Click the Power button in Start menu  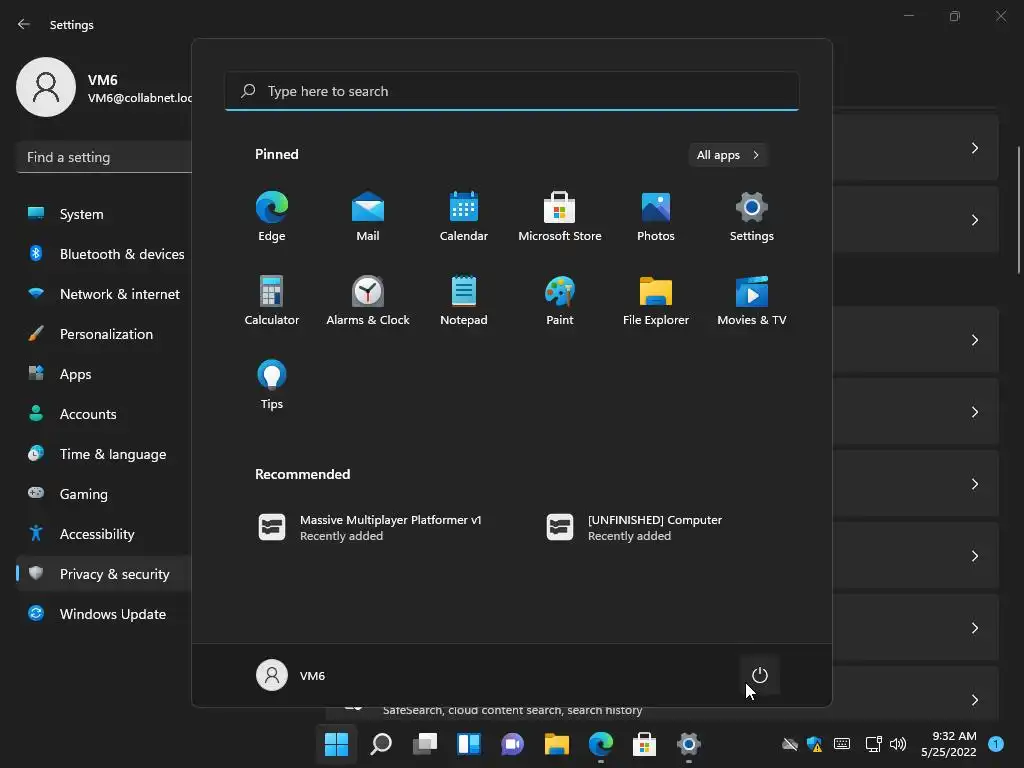coord(760,675)
